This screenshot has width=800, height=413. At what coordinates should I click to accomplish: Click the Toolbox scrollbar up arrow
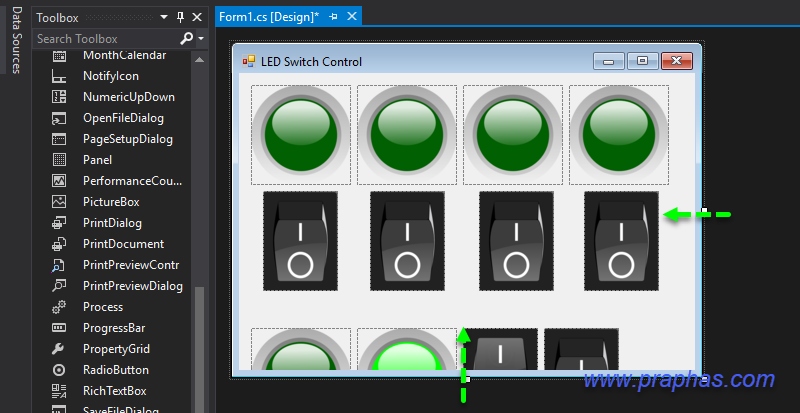pos(199,60)
